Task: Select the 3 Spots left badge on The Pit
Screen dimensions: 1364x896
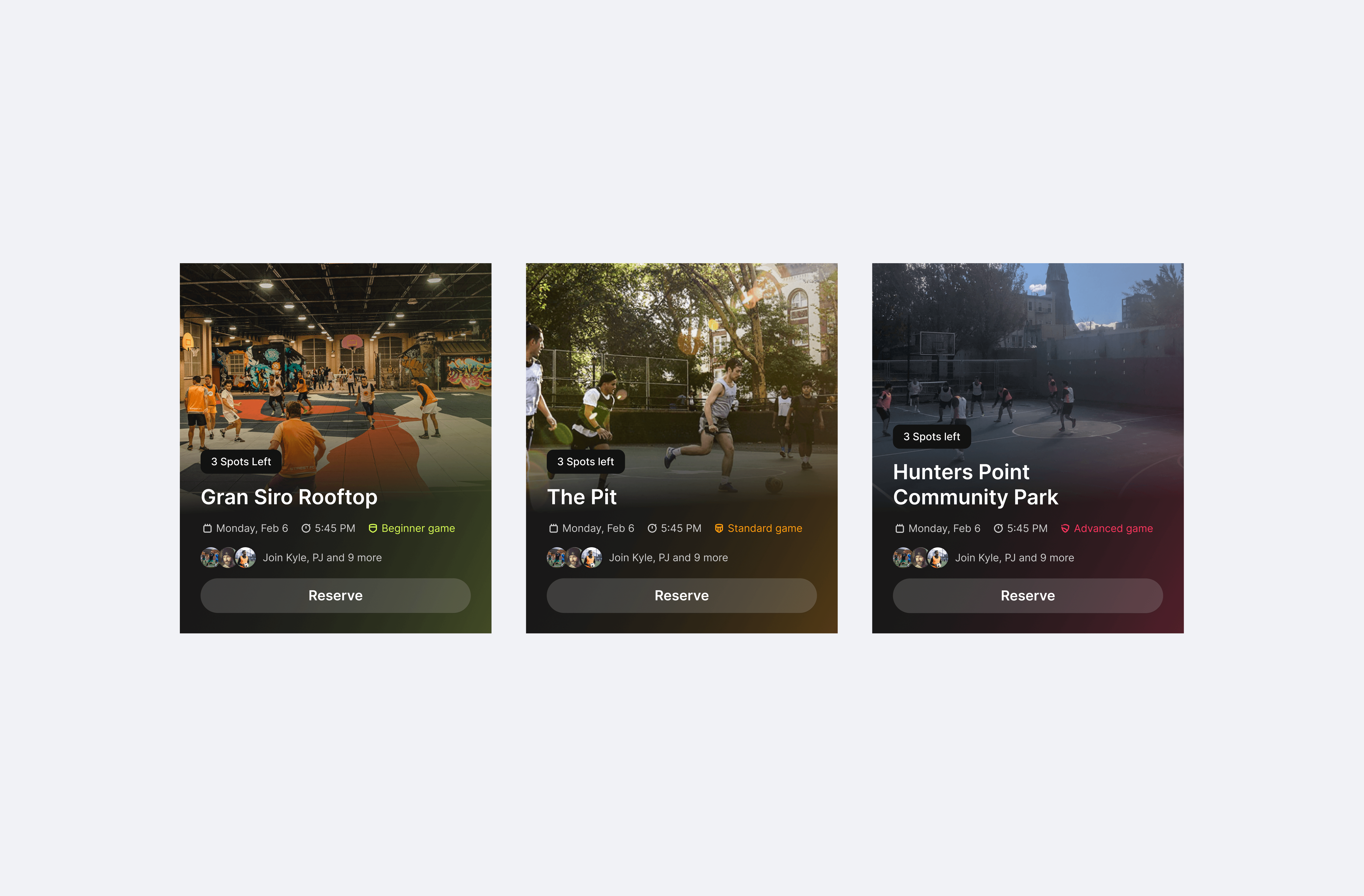Action: click(x=586, y=462)
